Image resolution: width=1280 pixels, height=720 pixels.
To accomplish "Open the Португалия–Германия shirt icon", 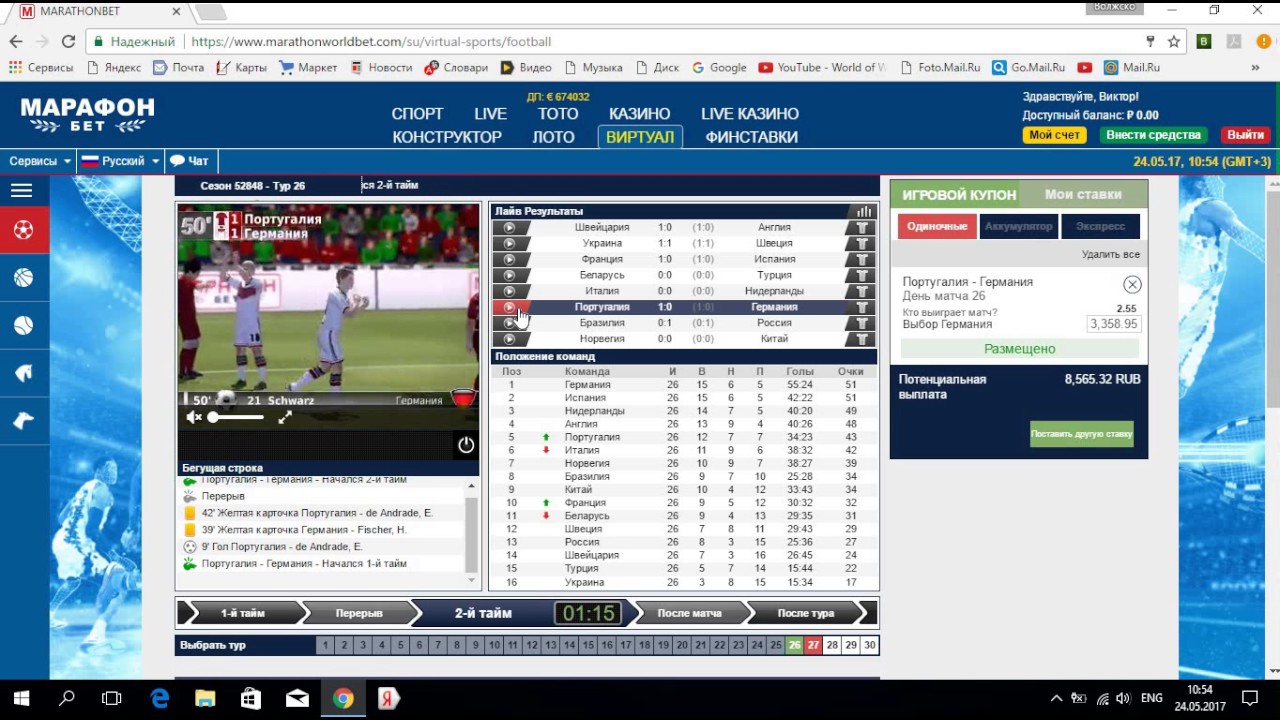I will [x=860, y=307].
